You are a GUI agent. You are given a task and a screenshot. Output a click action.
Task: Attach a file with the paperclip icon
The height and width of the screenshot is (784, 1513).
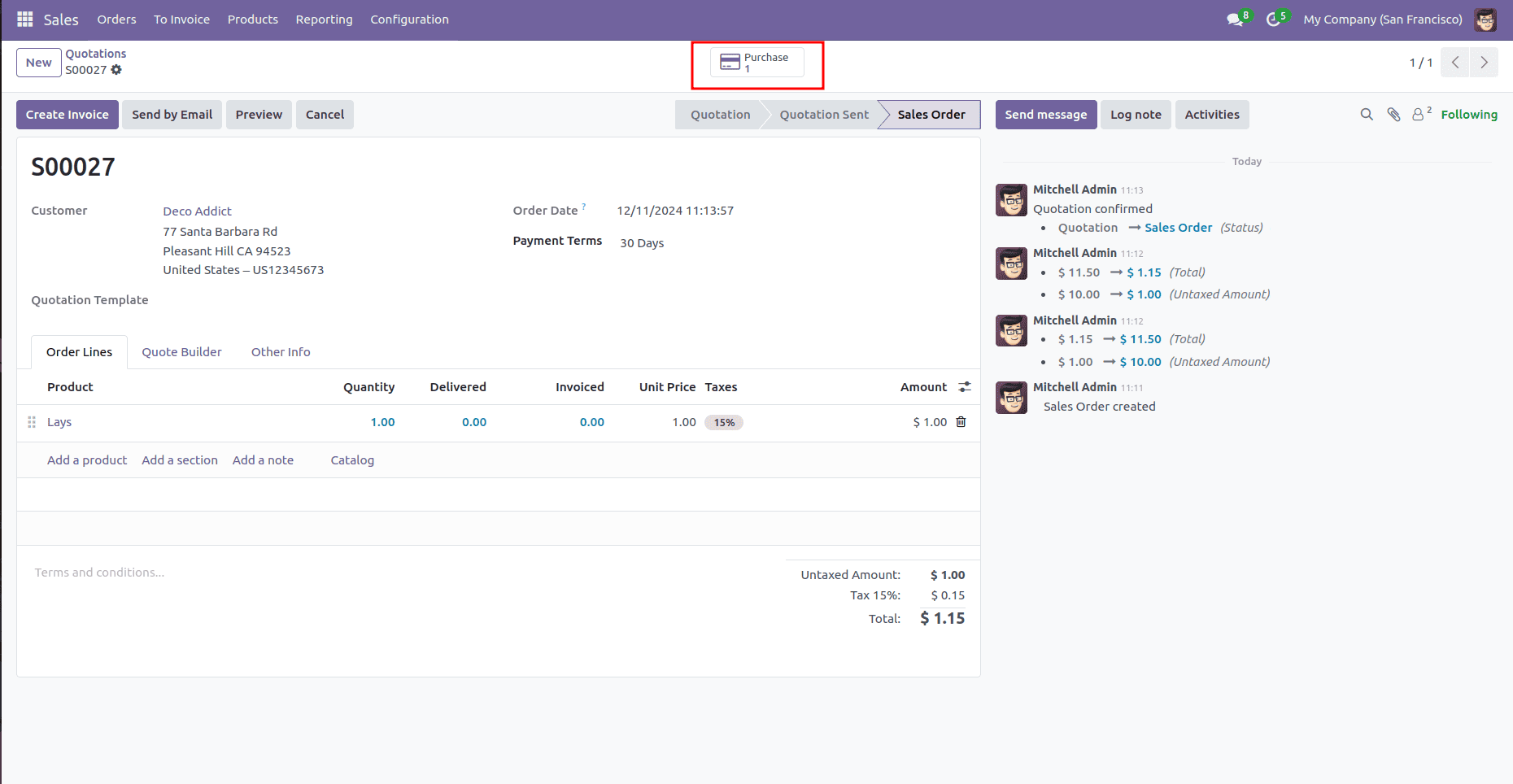1393,114
